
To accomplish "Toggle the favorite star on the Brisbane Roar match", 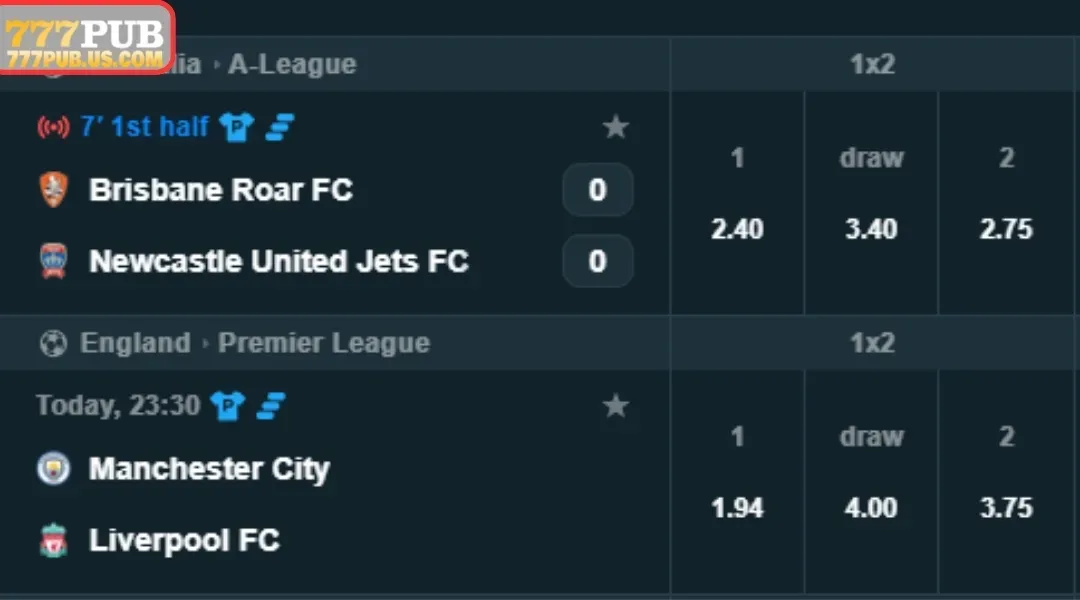I will click(616, 126).
